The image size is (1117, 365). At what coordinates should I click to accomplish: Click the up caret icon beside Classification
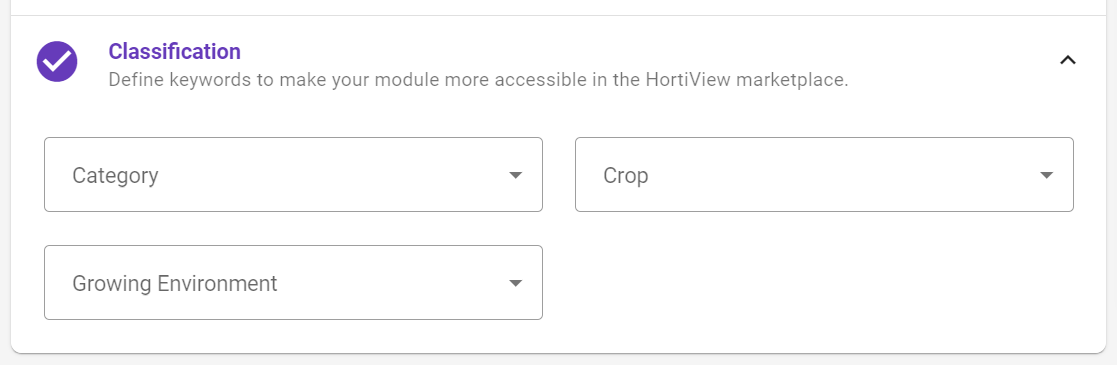pos(1067,61)
